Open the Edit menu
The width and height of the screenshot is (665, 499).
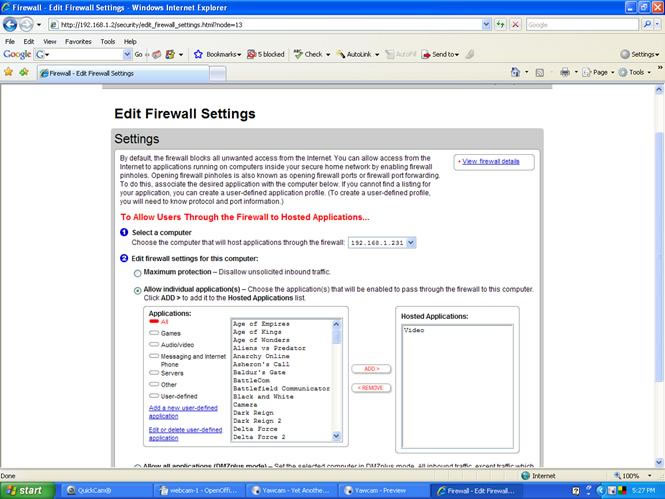pos(28,41)
